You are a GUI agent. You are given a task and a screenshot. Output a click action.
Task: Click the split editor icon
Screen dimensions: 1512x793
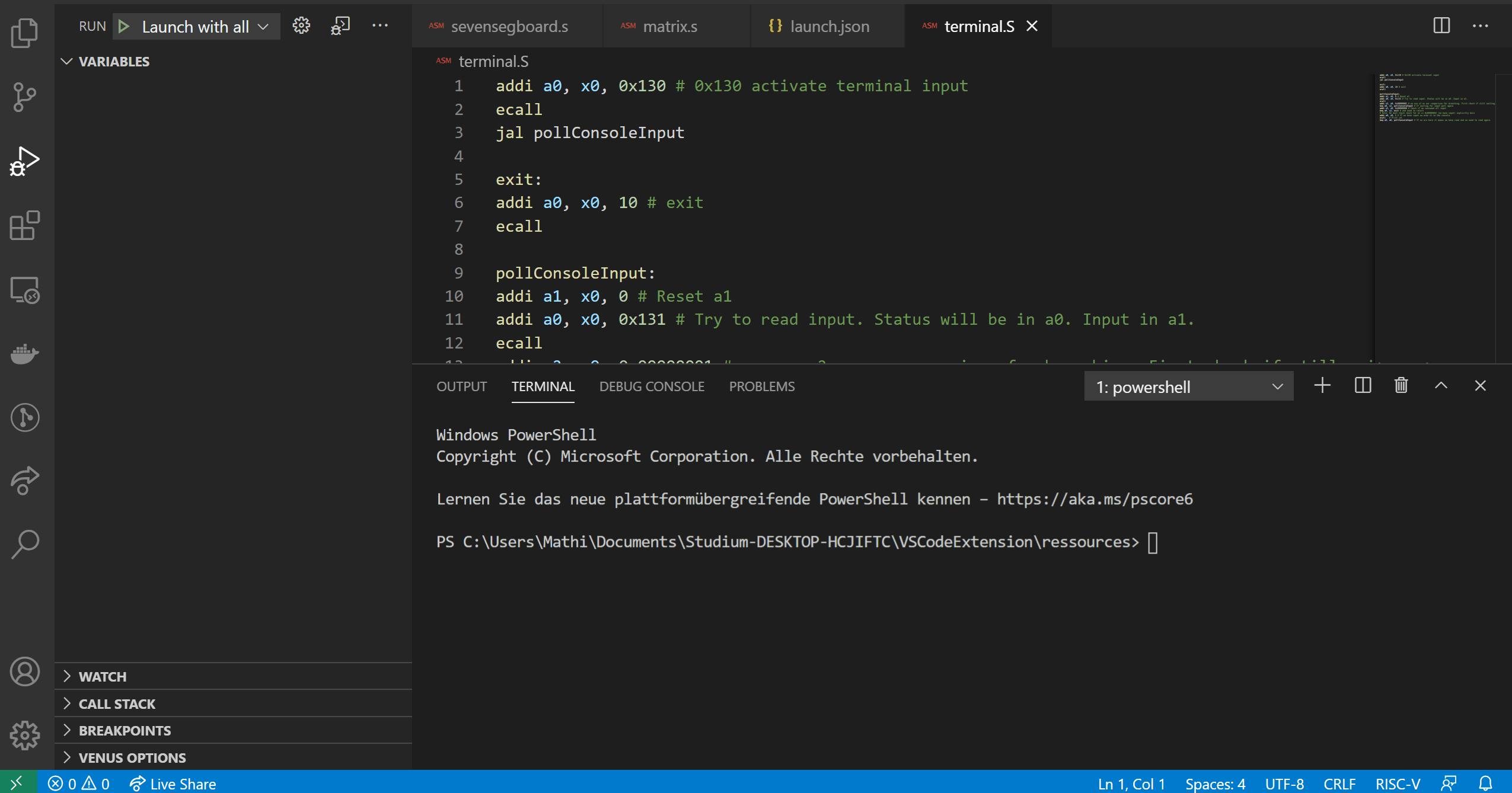[1441, 25]
